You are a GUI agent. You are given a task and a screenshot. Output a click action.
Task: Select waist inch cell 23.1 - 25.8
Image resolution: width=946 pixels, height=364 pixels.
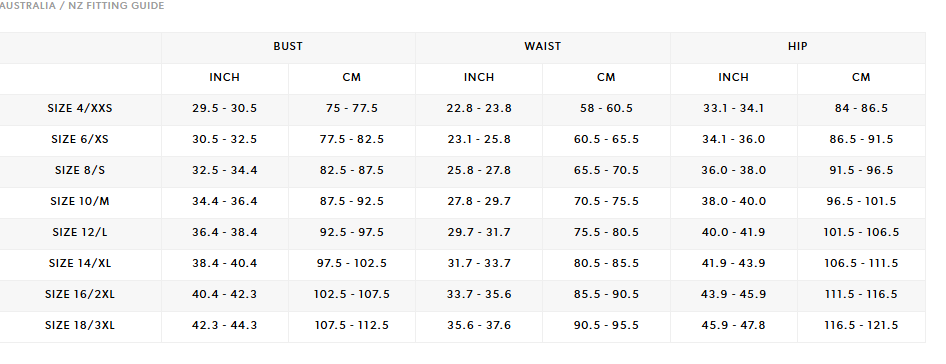pos(479,139)
